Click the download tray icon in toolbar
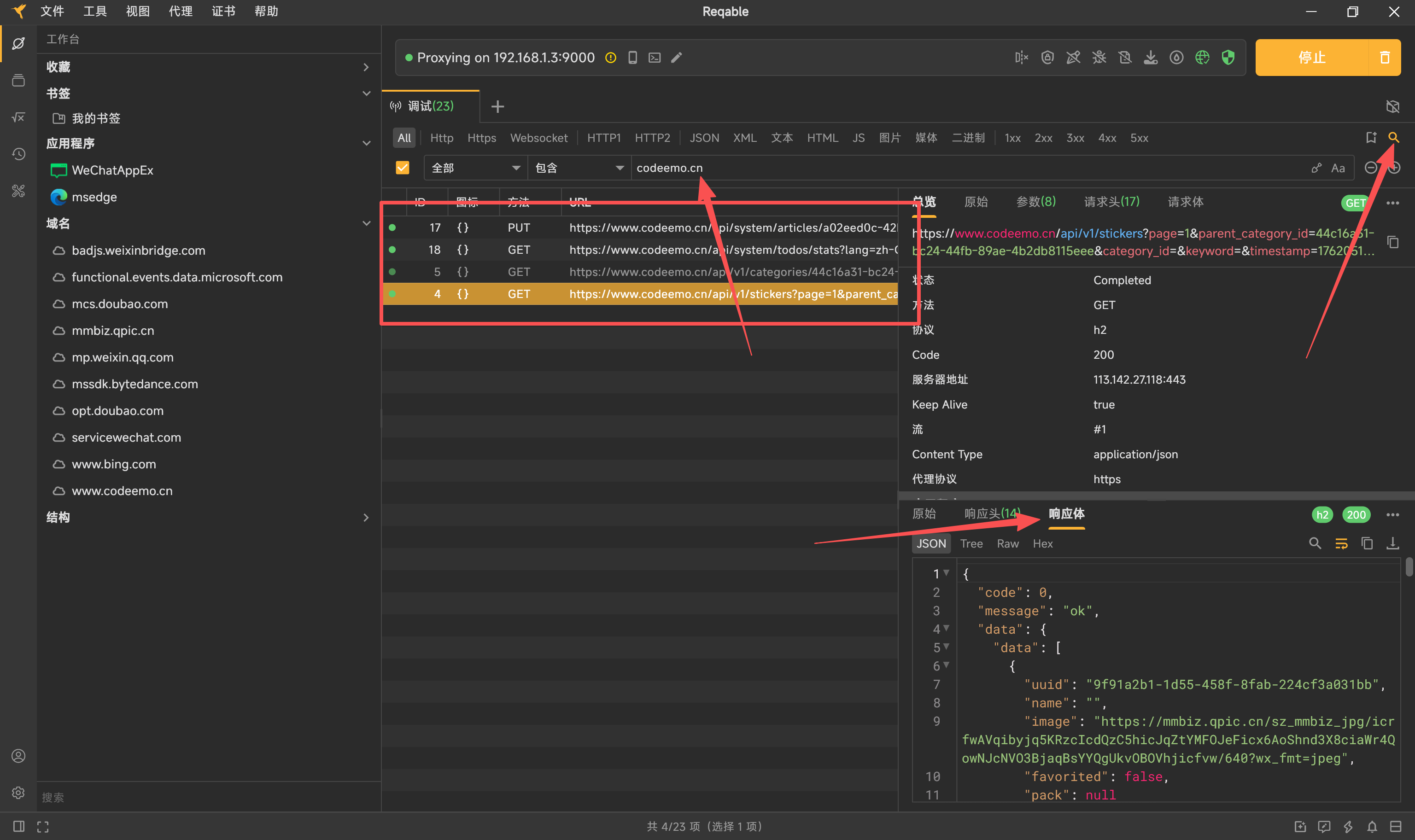Image resolution: width=1415 pixels, height=840 pixels. (1150, 57)
